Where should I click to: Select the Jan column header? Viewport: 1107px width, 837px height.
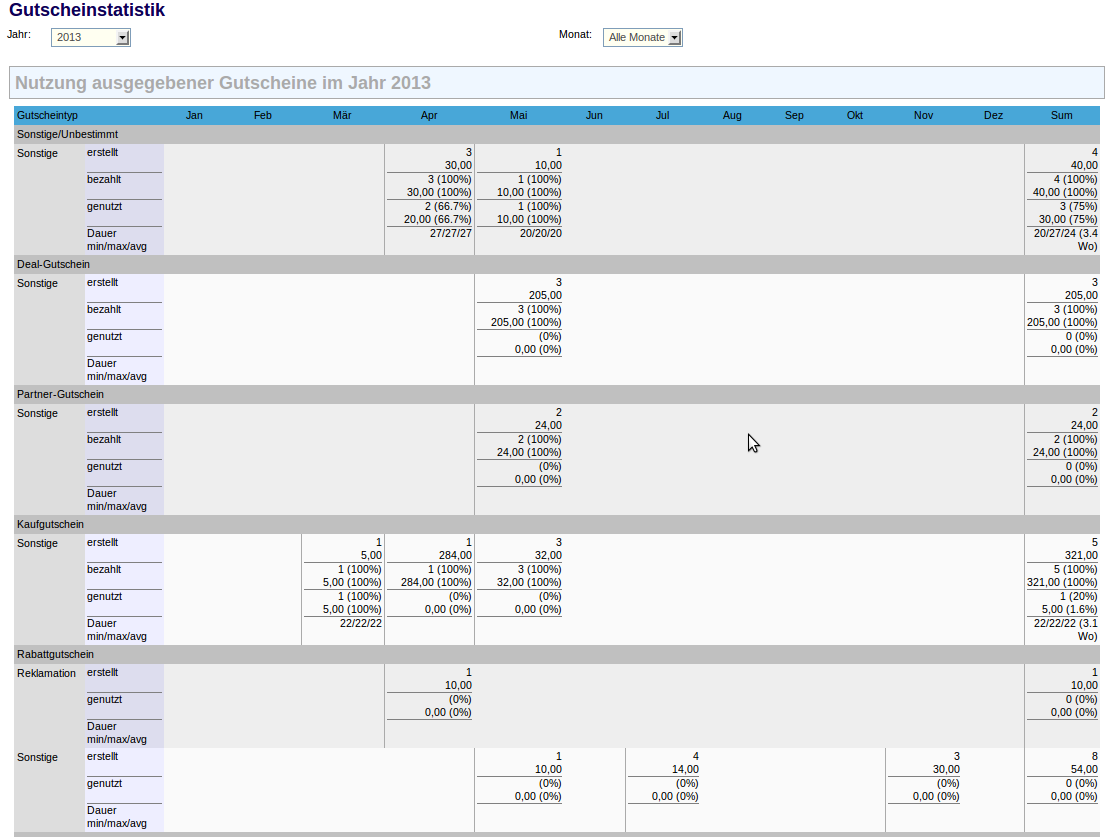[194, 116]
